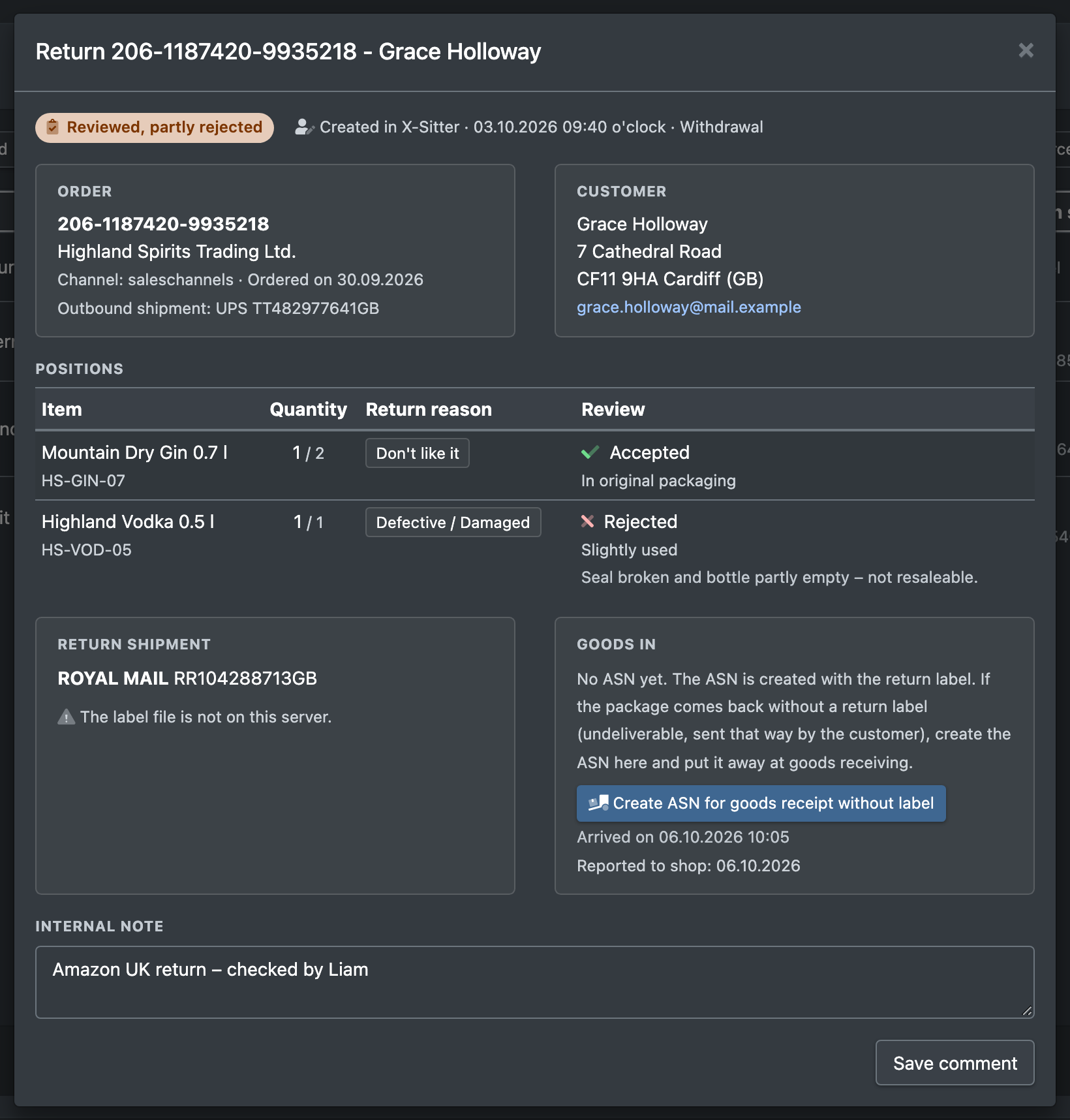This screenshot has height=1120, width=1070.
Task: Click the textarea resize handle corner
Action: point(1027,1011)
